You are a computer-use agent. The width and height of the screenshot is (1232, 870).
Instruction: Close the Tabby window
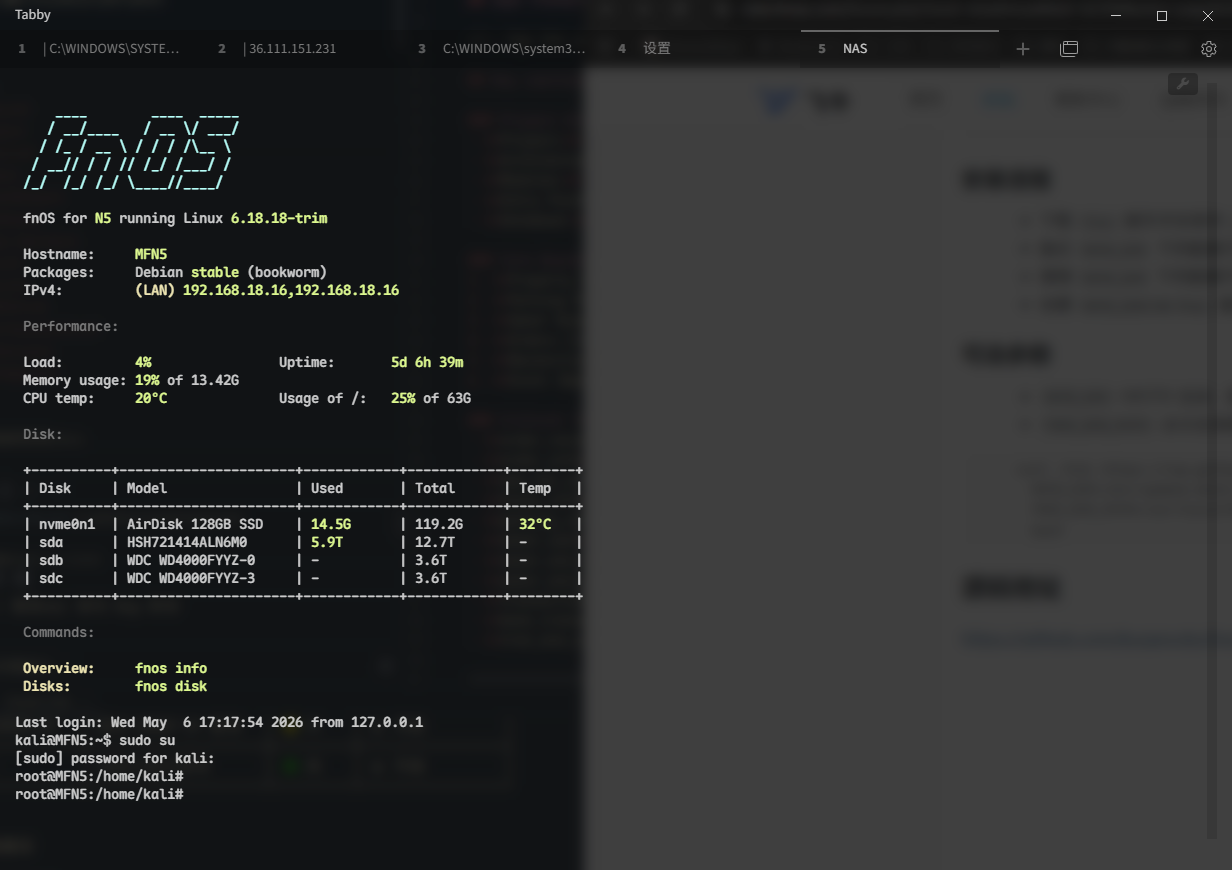1208,15
